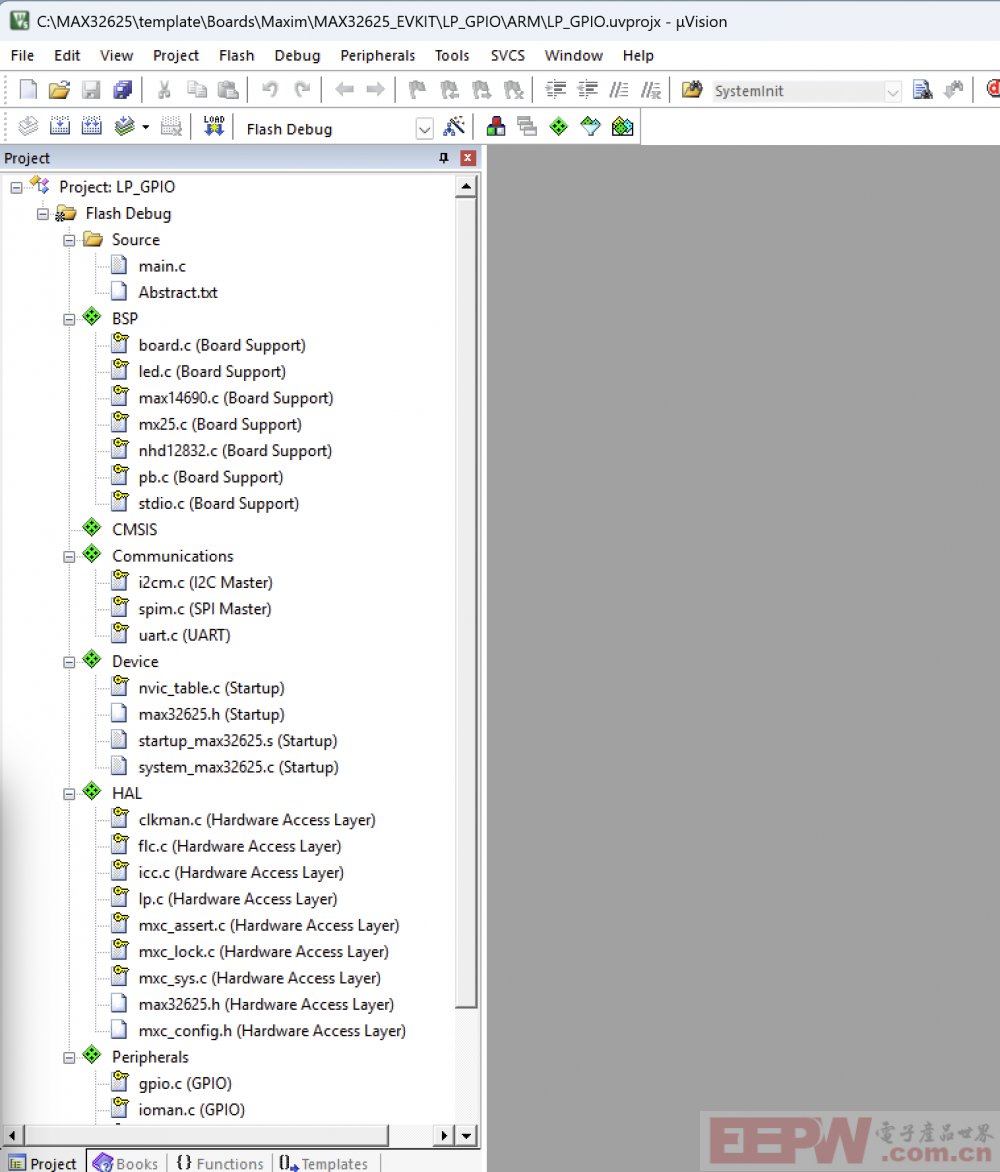This screenshot has height=1172, width=1000.
Task: Select gpio.c (GPIO) file
Action: pos(185,1084)
